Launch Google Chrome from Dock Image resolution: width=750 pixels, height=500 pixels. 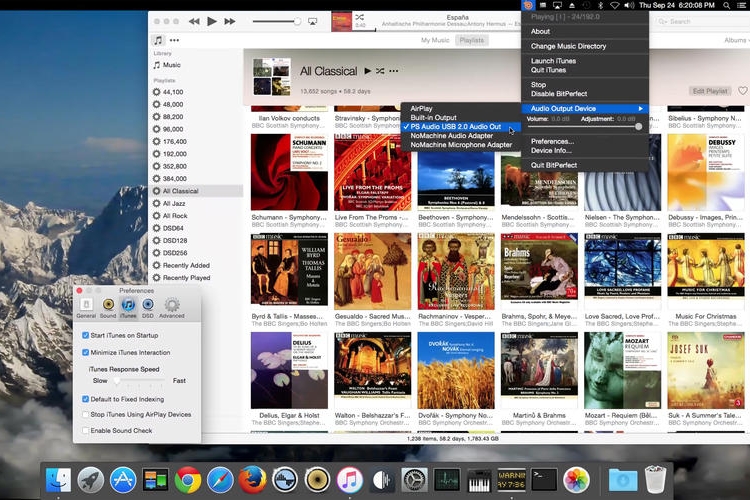pos(188,480)
